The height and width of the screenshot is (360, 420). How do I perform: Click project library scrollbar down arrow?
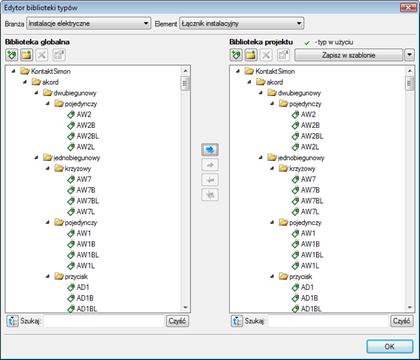pos(410,307)
